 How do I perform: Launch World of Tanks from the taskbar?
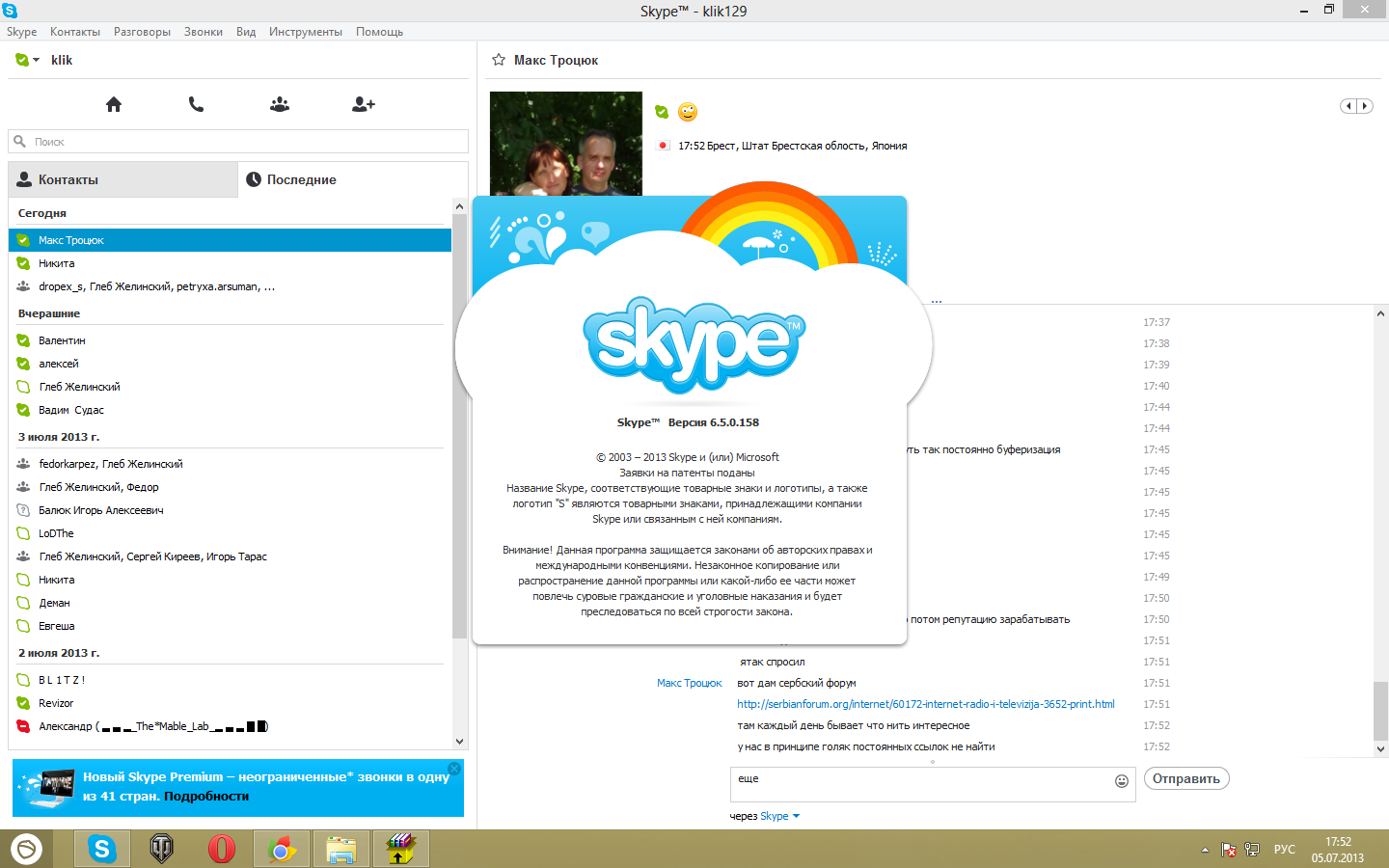[161, 849]
